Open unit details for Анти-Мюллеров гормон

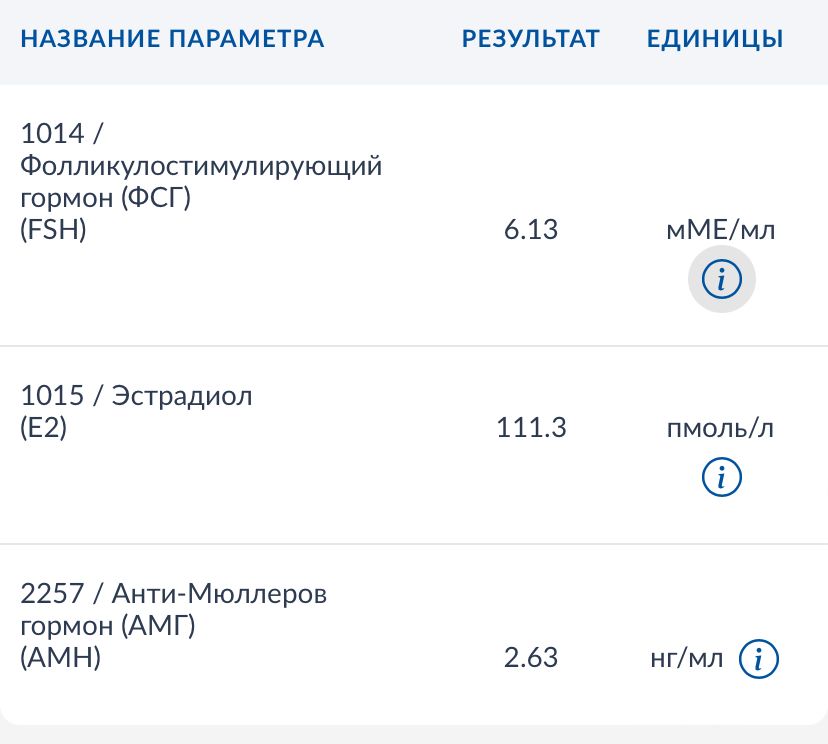[x=757, y=658]
